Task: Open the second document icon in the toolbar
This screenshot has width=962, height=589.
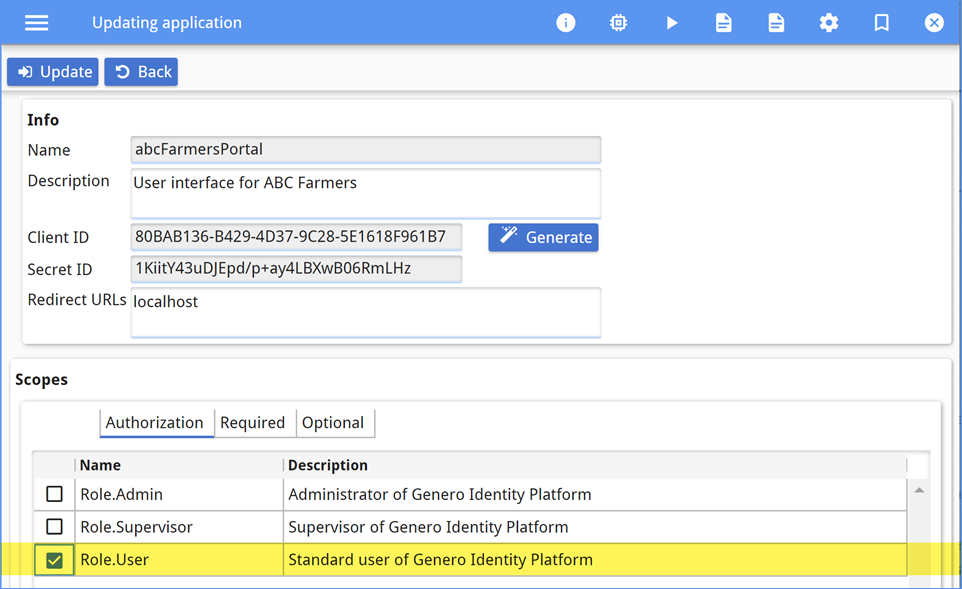Action: [x=776, y=22]
